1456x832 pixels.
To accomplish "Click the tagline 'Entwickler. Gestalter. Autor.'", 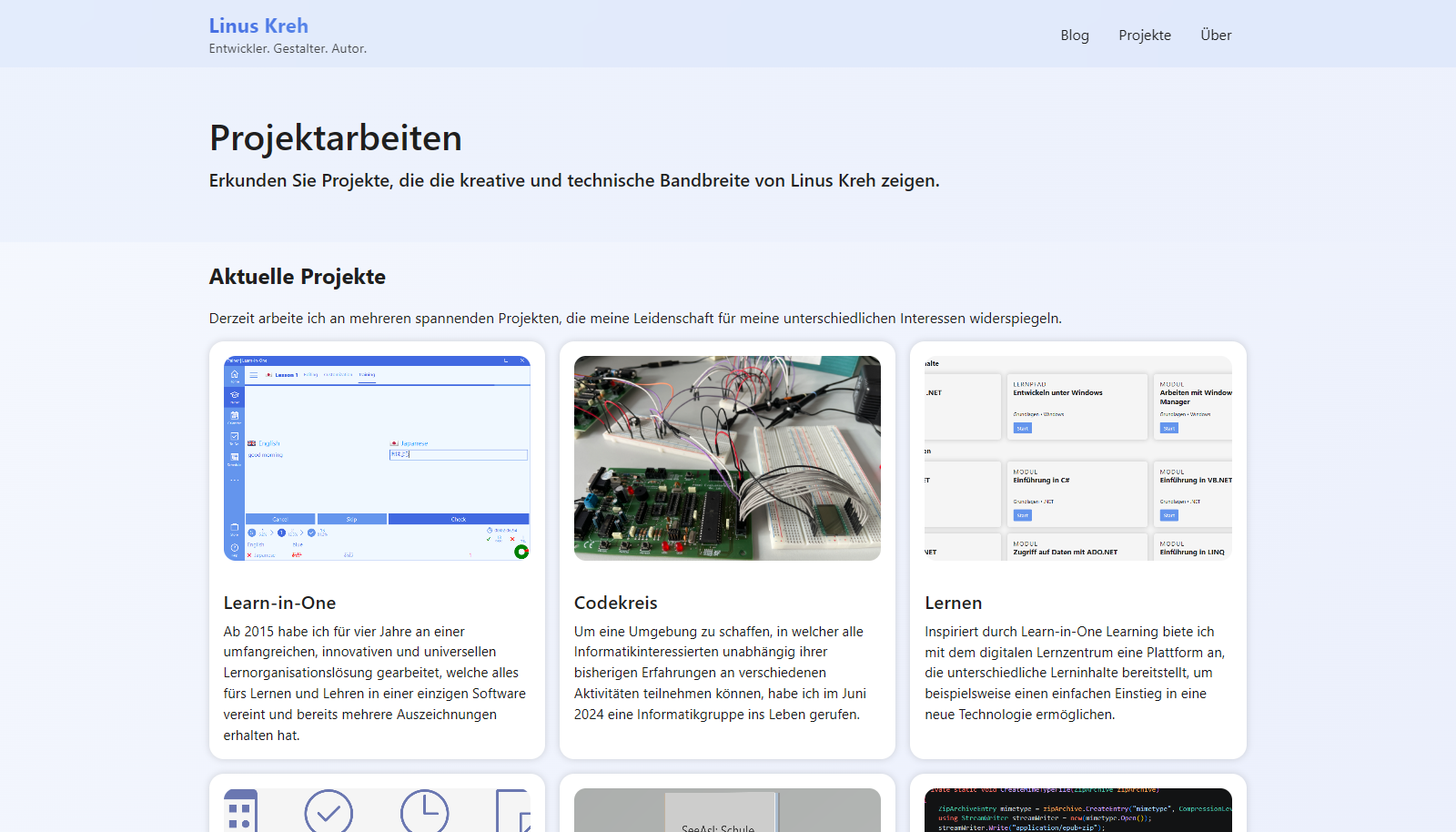I will pos(288,48).
